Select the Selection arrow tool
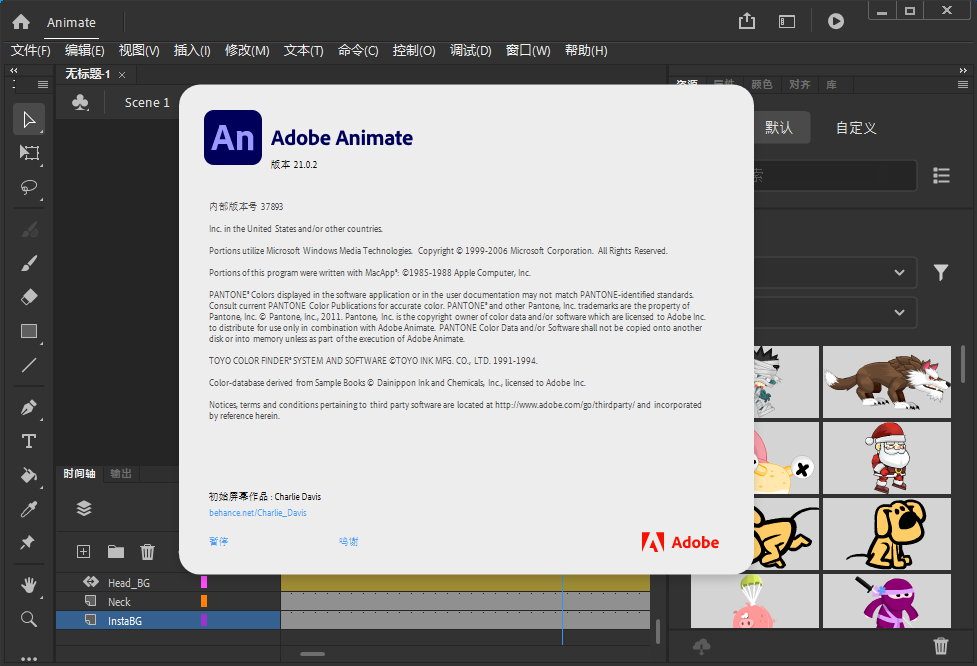 pos(29,119)
